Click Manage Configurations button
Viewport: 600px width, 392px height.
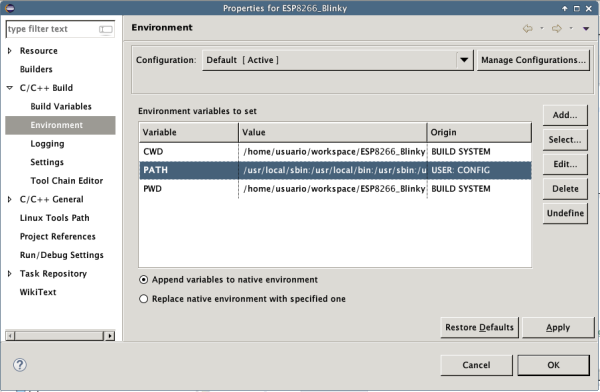(533, 60)
